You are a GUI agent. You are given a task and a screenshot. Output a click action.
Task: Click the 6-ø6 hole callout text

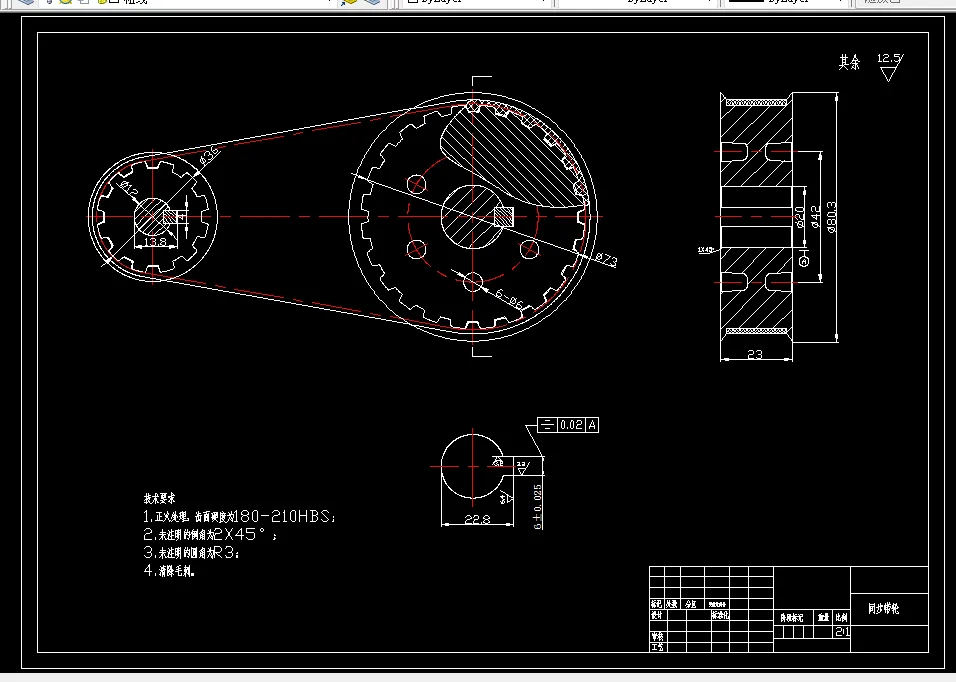[508, 298]
